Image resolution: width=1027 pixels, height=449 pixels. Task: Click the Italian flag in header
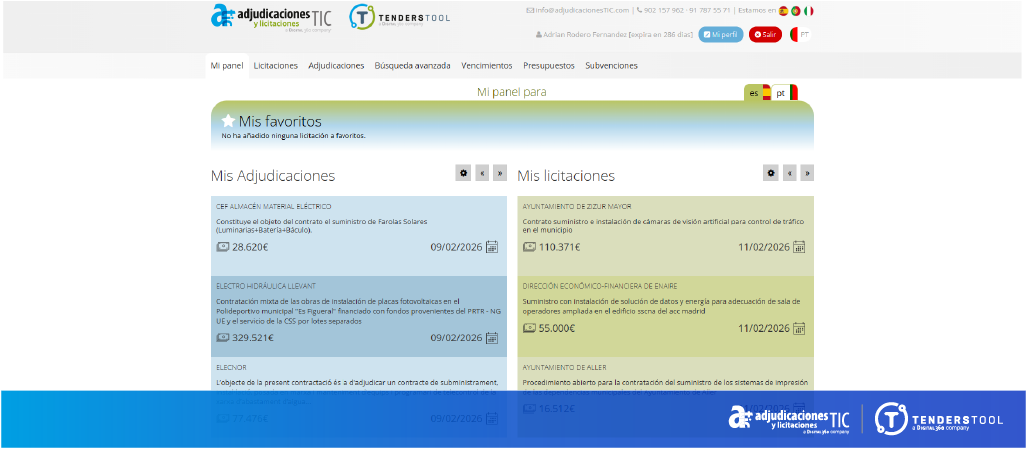[808, 10]
